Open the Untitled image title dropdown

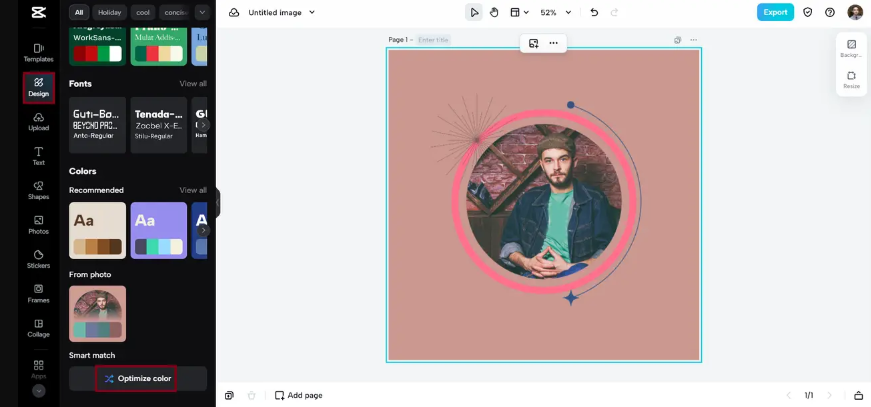point(282,12)
